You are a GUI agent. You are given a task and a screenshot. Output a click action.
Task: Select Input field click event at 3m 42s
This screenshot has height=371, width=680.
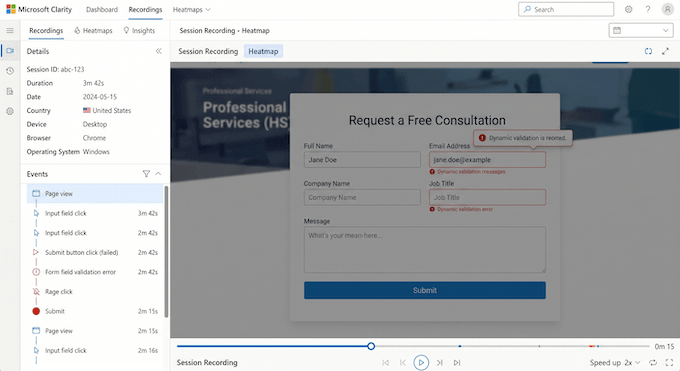(x=95, y=213)
